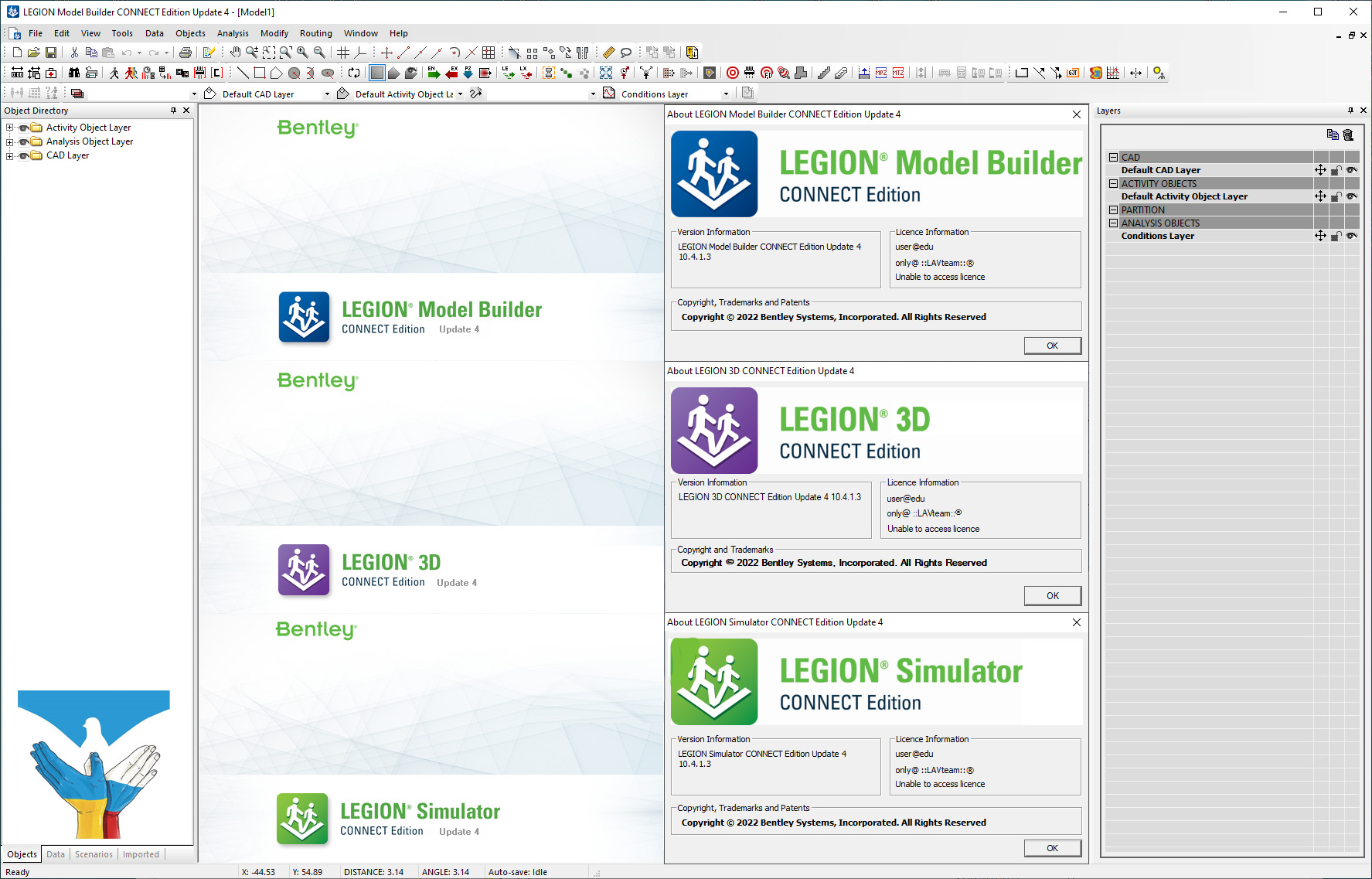
Task: Toggle the filled square display mode button
Action: point(377,73)
